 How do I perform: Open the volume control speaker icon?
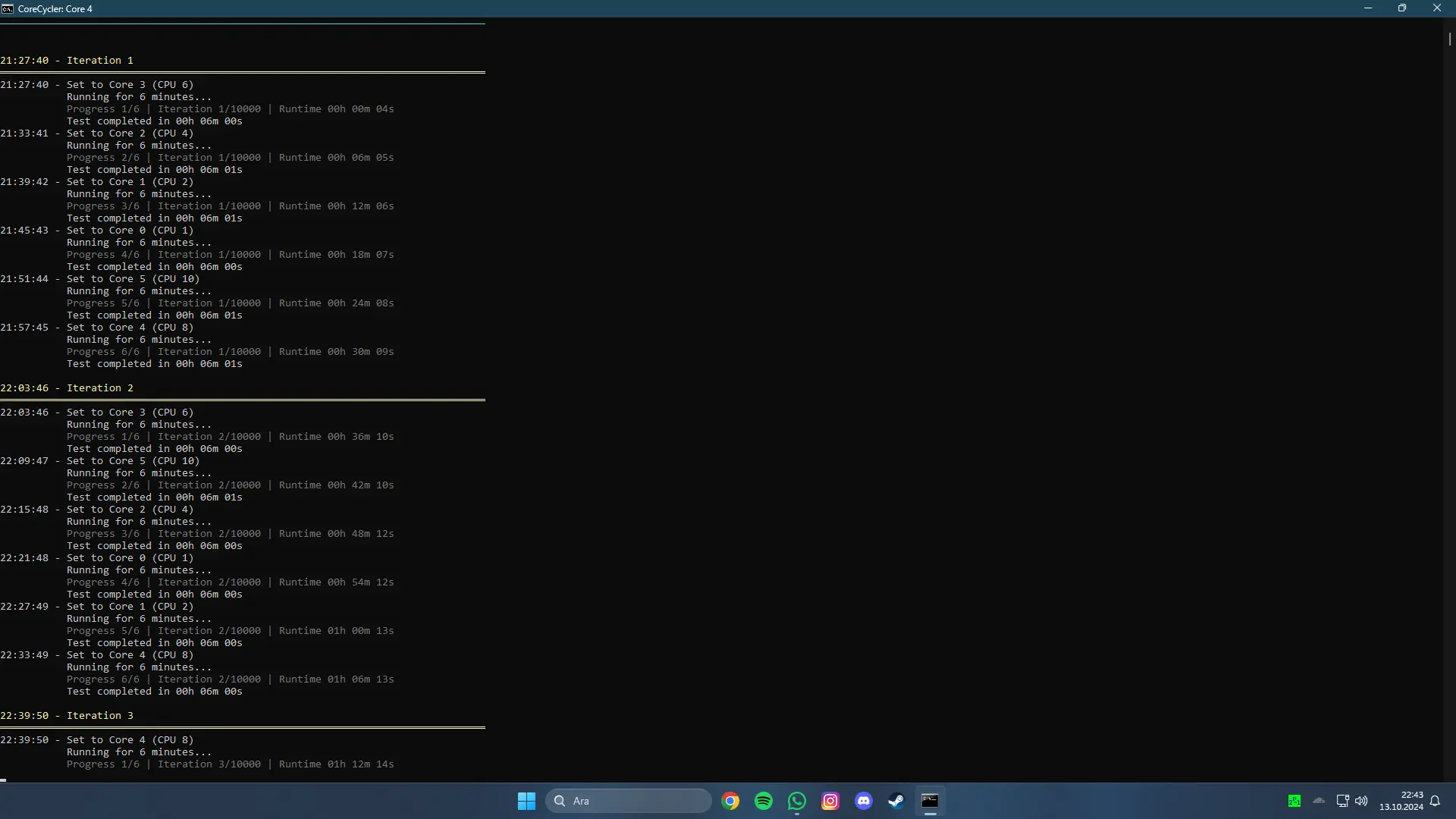(1361, 801)
